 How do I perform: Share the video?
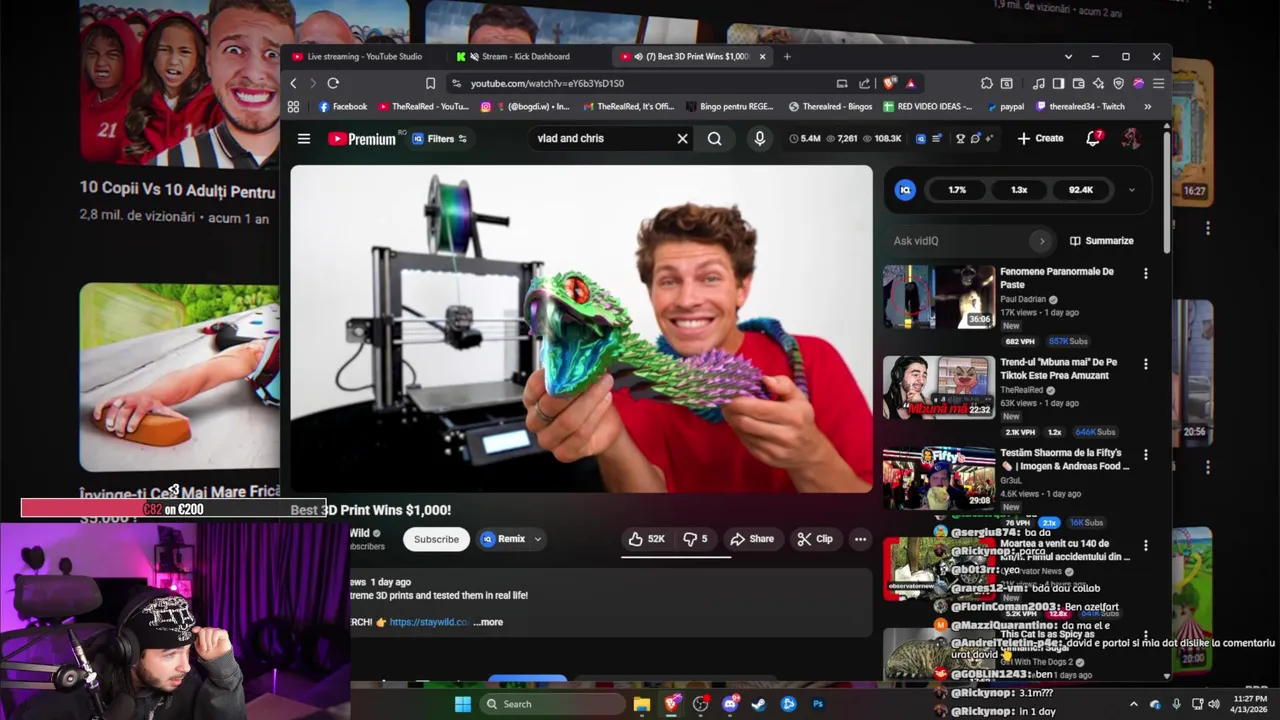click(752, 539)
